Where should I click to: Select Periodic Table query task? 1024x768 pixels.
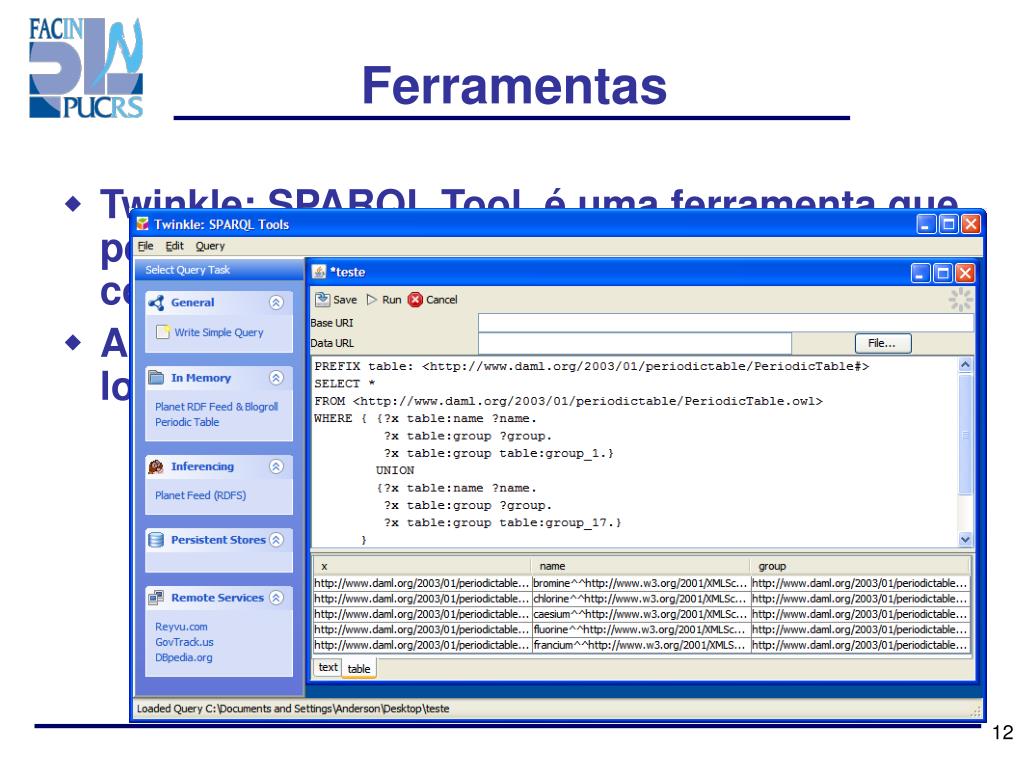187,422
